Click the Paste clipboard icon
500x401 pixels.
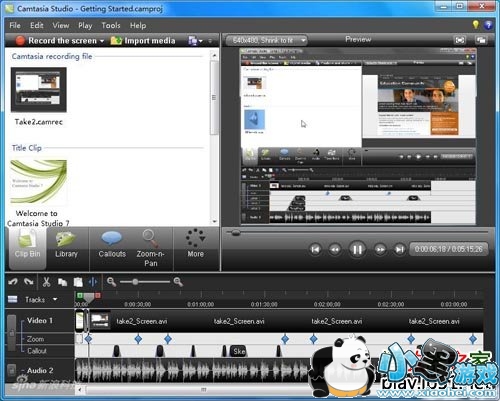[x=78, y=282]
